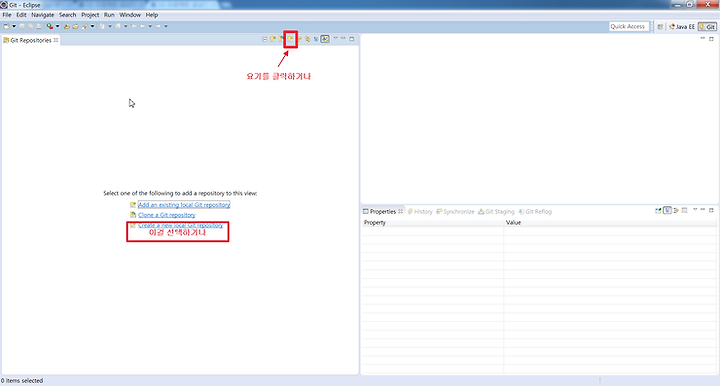Click Pin to Selection in Properties toolbar
Image resolution: width=720 pixels, height=386 pixels.
coord(658,211)
